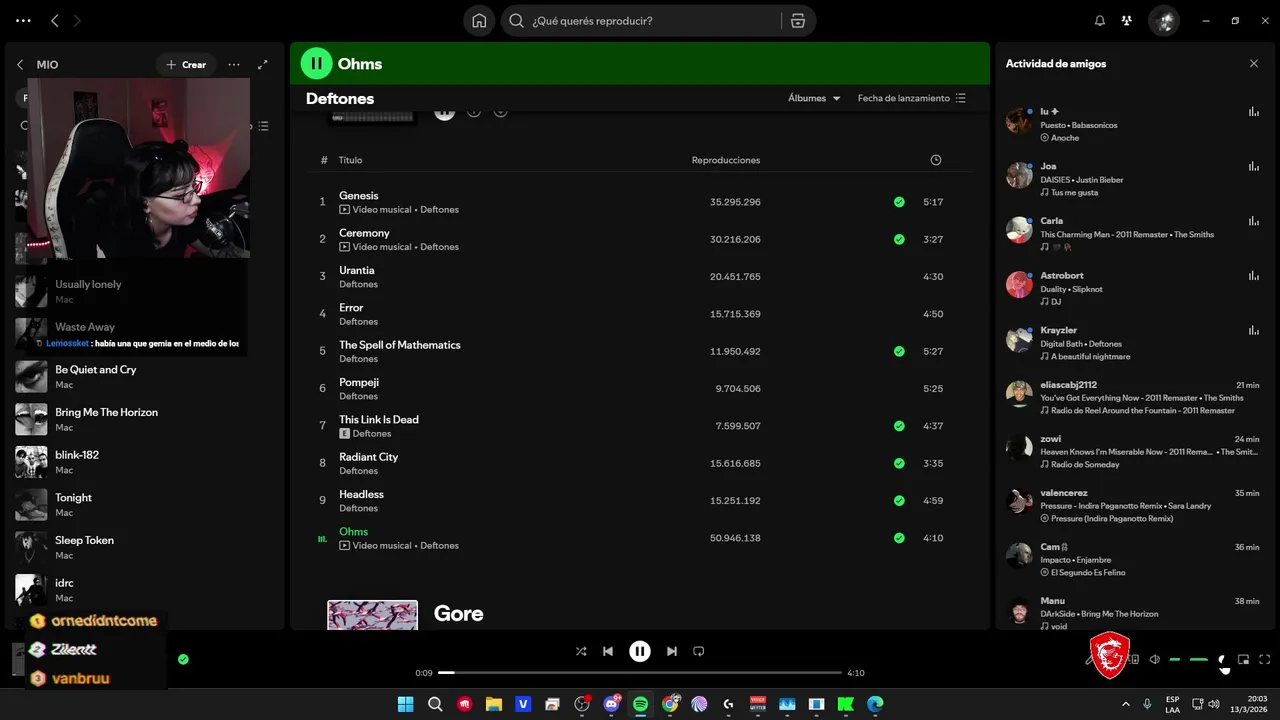The image size is (1280, 720).
Task: Toggle saved check for Ohms track
Action: point(899,538)
